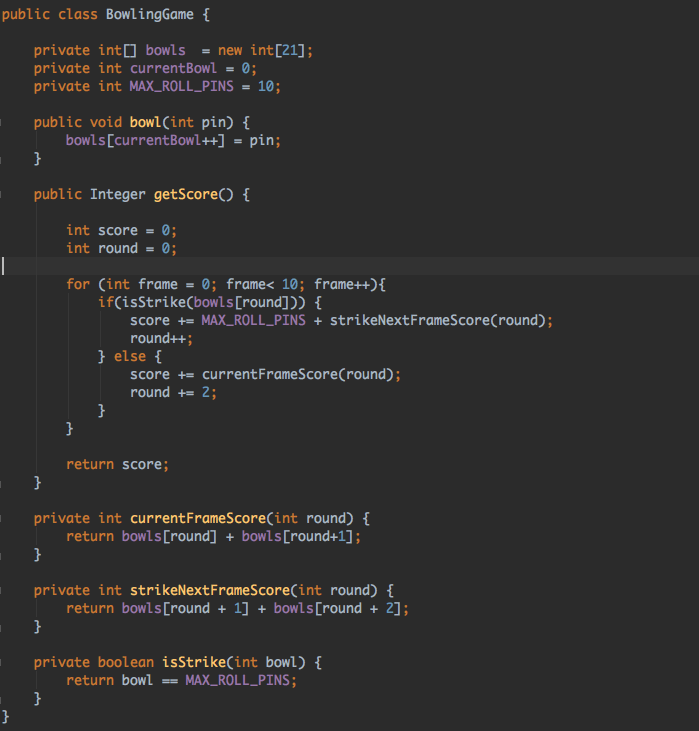Click 'int pin' parameter of bowl method

[198, 123]
